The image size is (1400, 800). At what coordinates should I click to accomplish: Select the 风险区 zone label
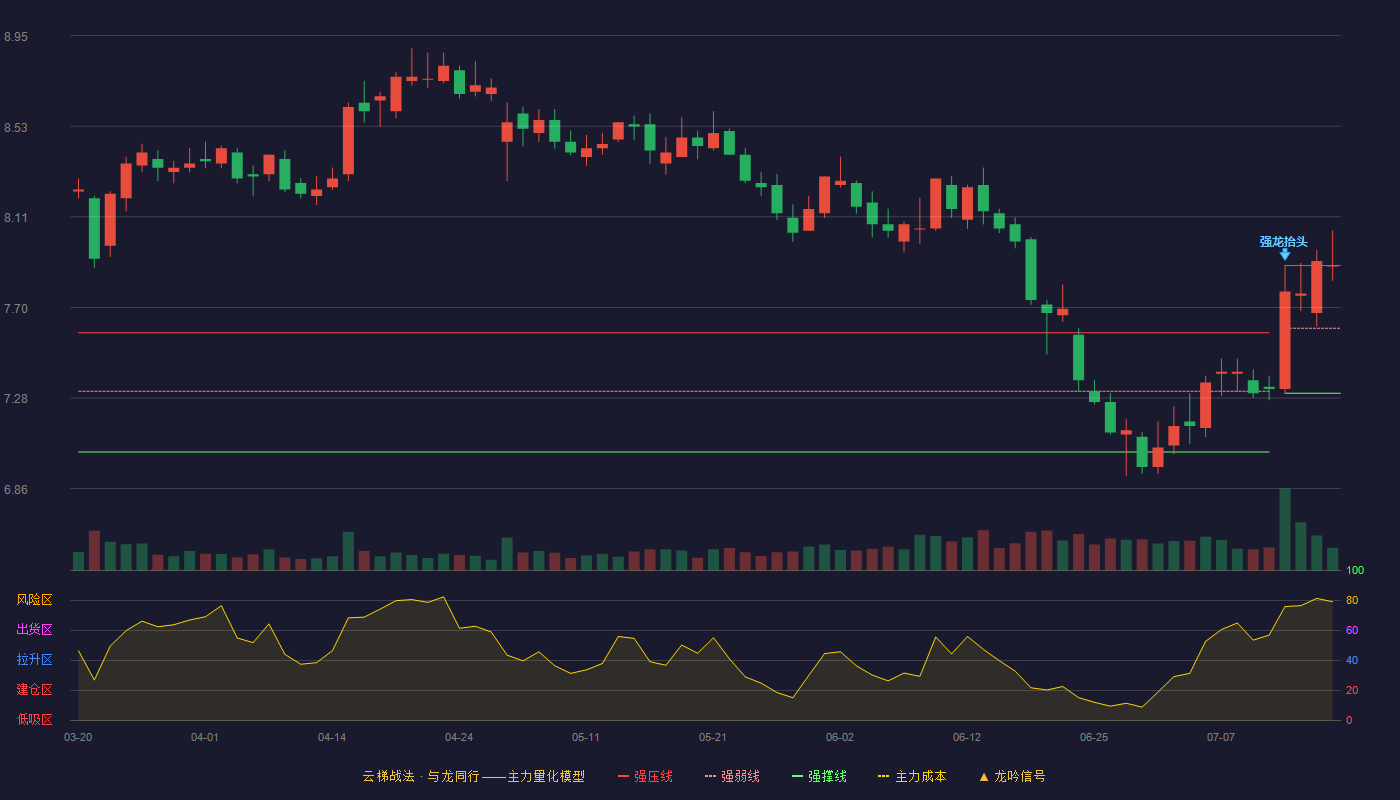pos(34,600)
